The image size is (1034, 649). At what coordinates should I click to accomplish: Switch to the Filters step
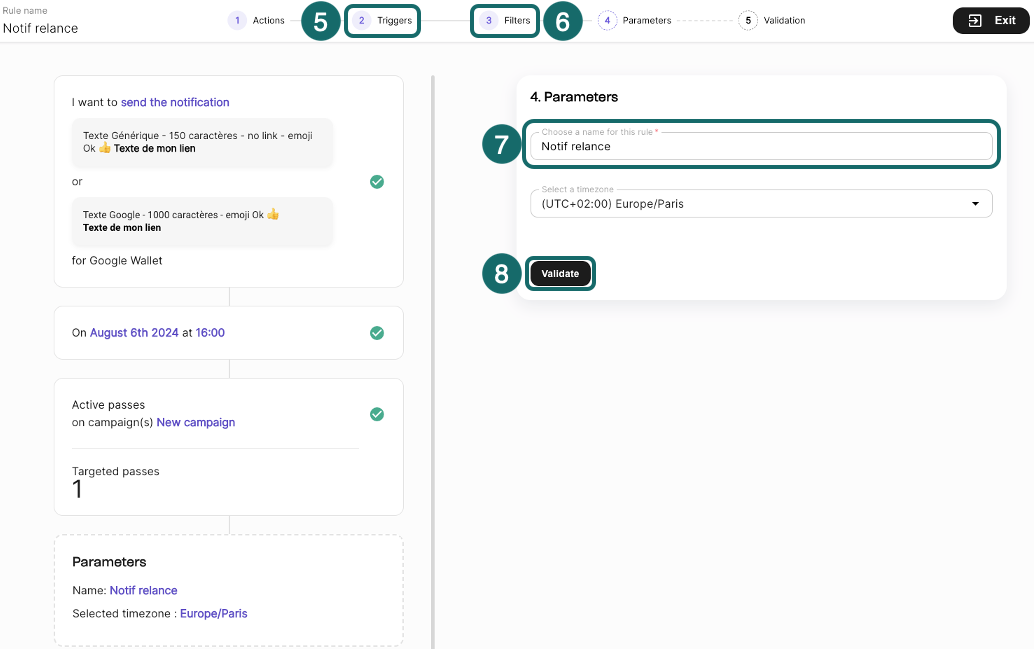[x=505, y=19]
